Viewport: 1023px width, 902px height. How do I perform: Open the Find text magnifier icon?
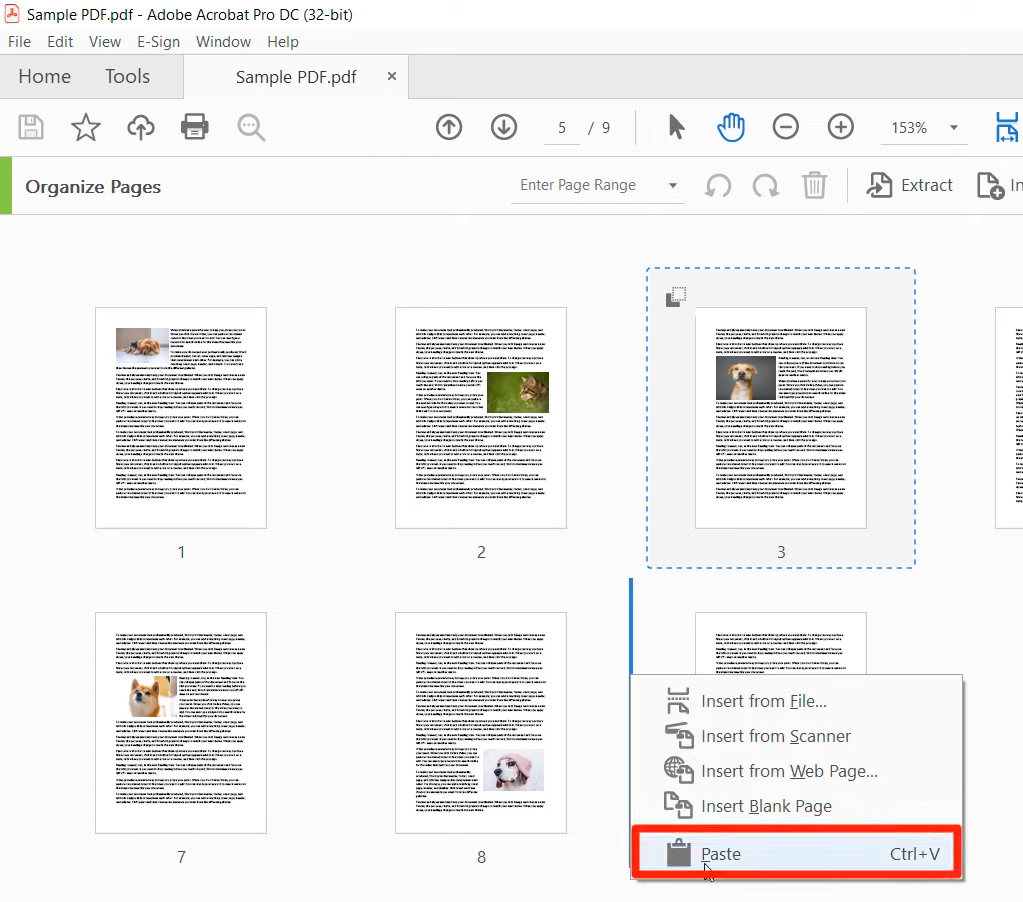(x=251, y=127)
